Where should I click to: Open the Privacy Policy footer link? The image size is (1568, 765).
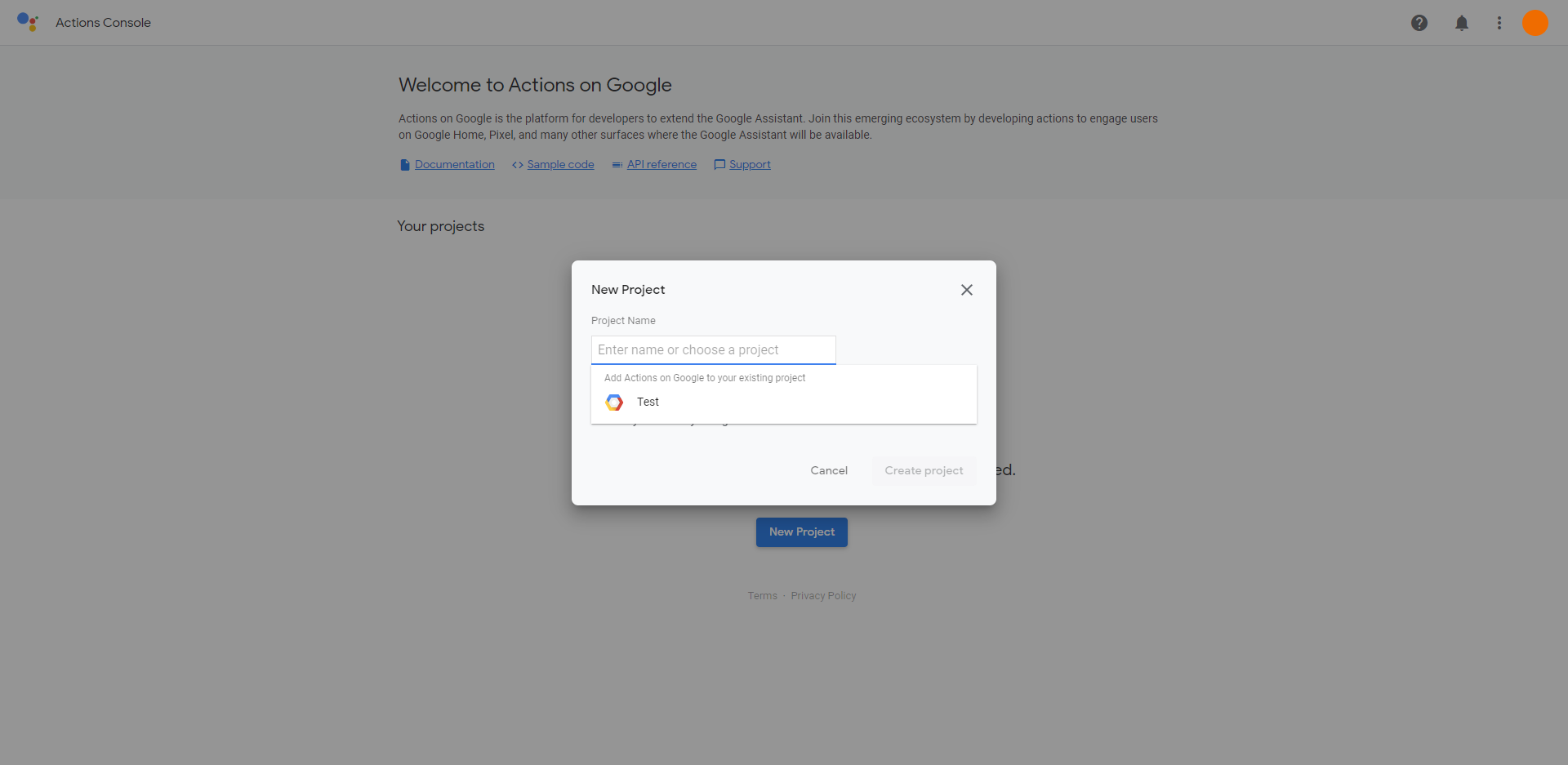pyautogui.click(x=823, y=596)
